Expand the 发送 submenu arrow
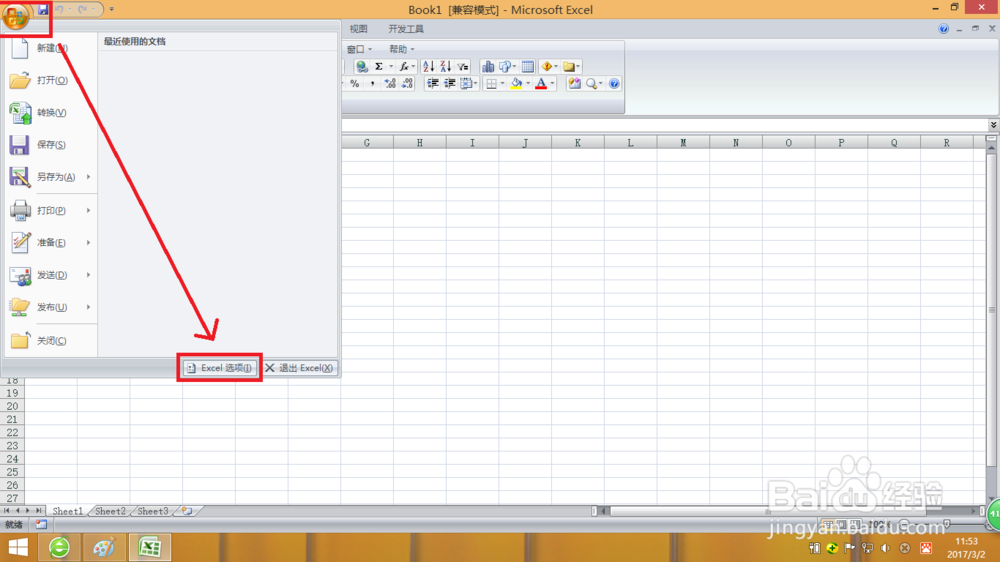This screenshot has width=1000, height=562. [x=89, y=275]
